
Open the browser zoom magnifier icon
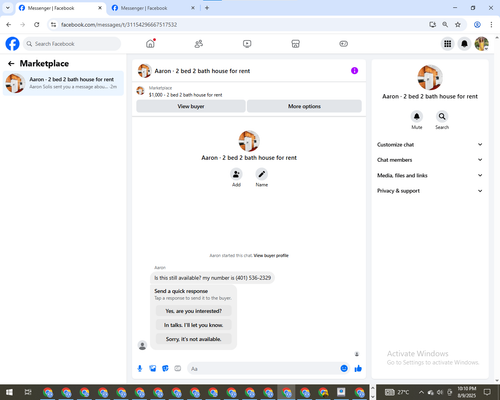pyautogui.click(x=445, y=24)
